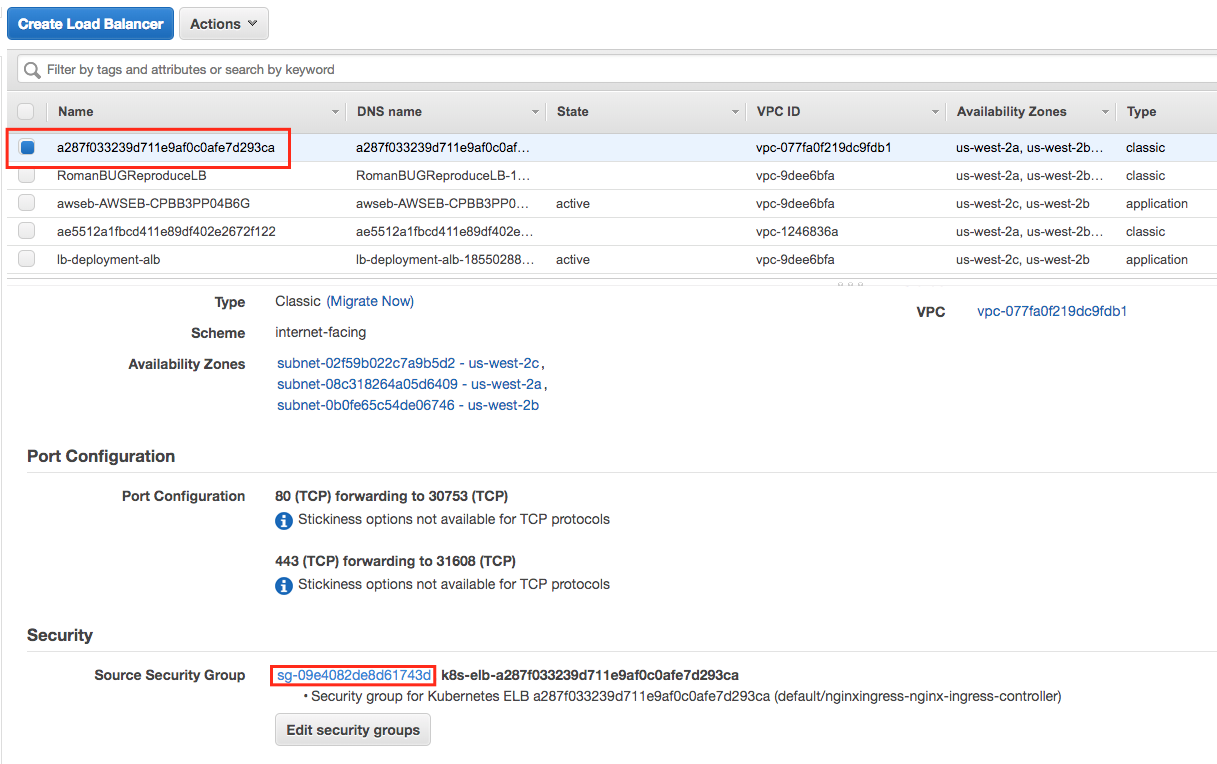Image resolution: width=1217 pixels, height=764 pixels.
Task: Click the DNS name column header
Action: (x=389, y=112)
